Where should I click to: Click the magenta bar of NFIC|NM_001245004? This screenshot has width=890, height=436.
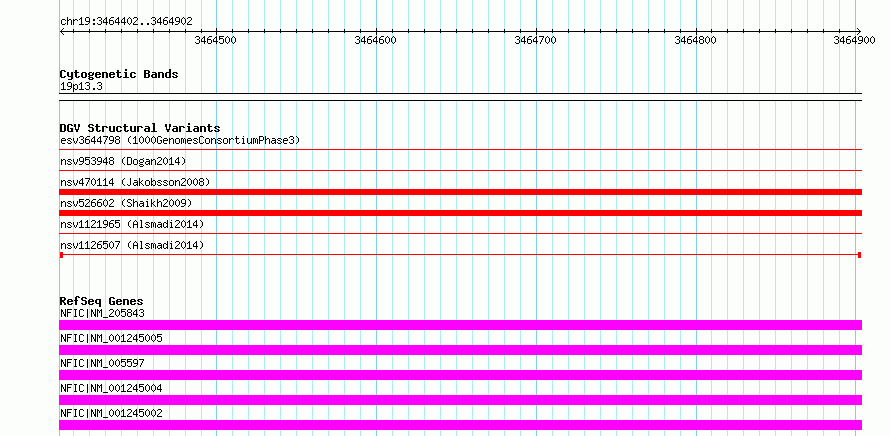click(x=460, y=400)
